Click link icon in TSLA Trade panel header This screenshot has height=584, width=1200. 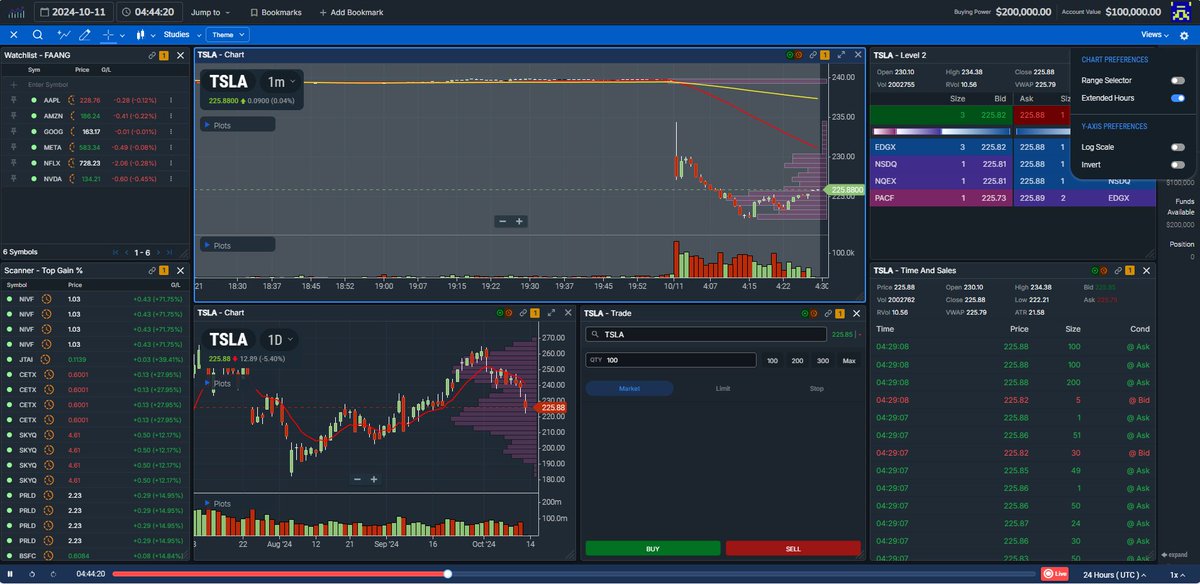coord(826,312)
